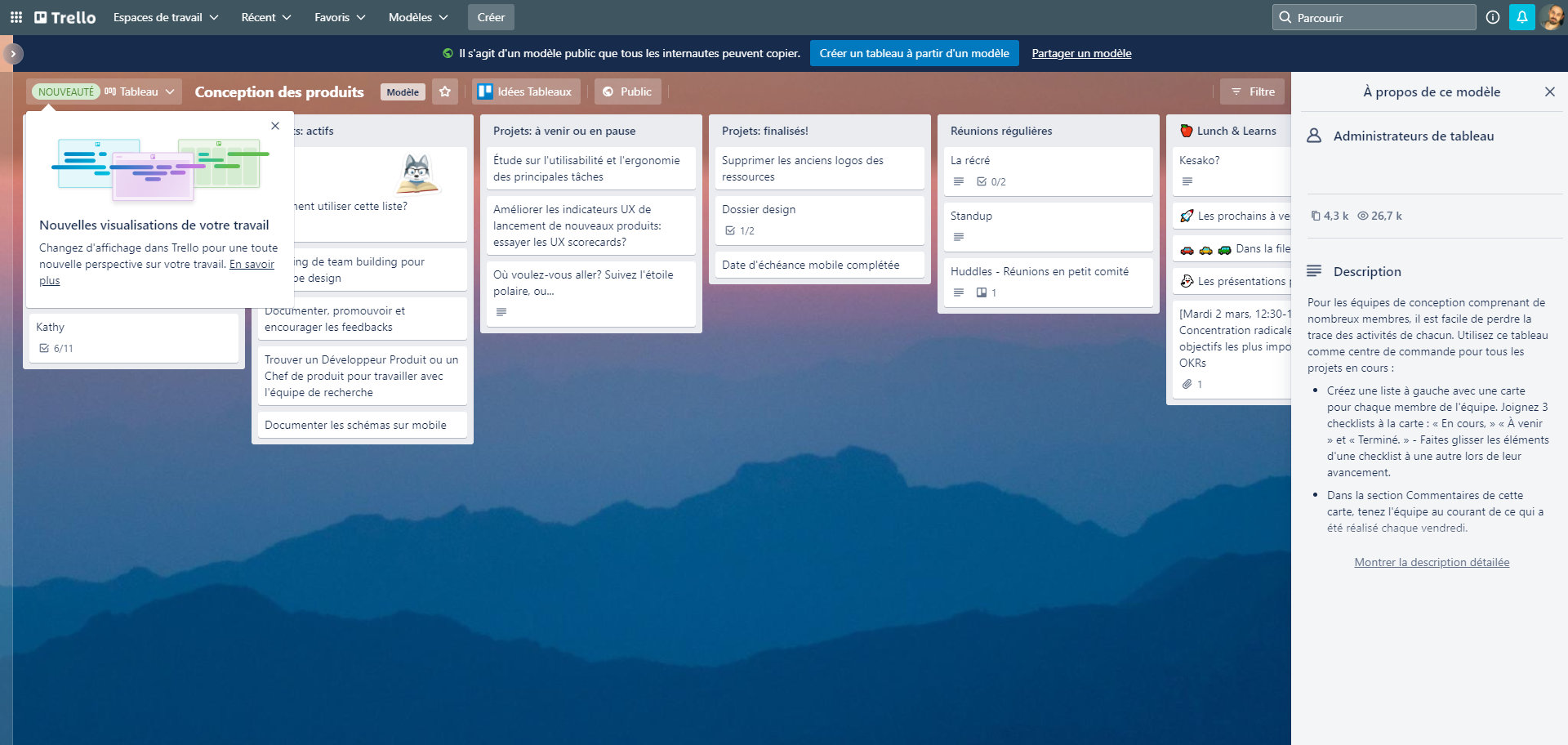The height and width of the screenshot is (745, 1568).
Task: Click the Créer button in header
Action: [491, 17]
